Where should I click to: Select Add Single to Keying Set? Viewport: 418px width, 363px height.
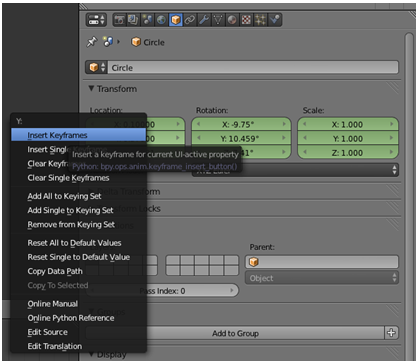(x=79, y=210)
